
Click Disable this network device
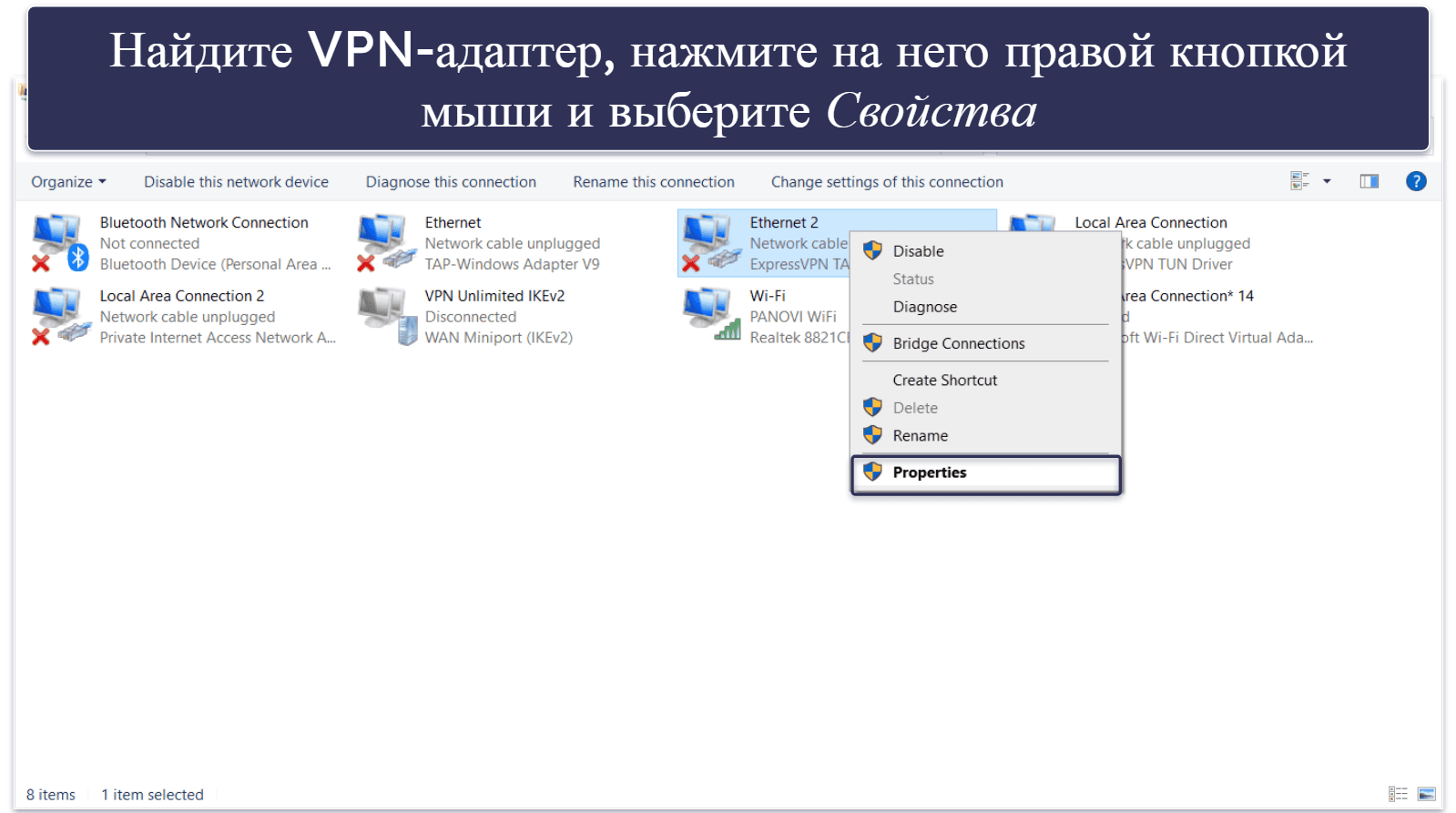pyautogui.click(x=236, y=182)
